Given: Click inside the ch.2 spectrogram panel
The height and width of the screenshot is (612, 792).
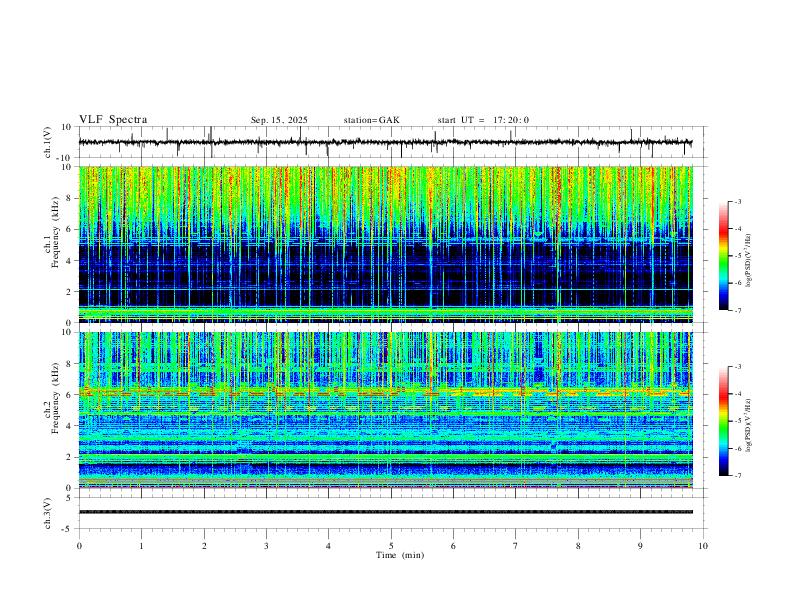Looking at the screenshot, I should coord(385,410).
